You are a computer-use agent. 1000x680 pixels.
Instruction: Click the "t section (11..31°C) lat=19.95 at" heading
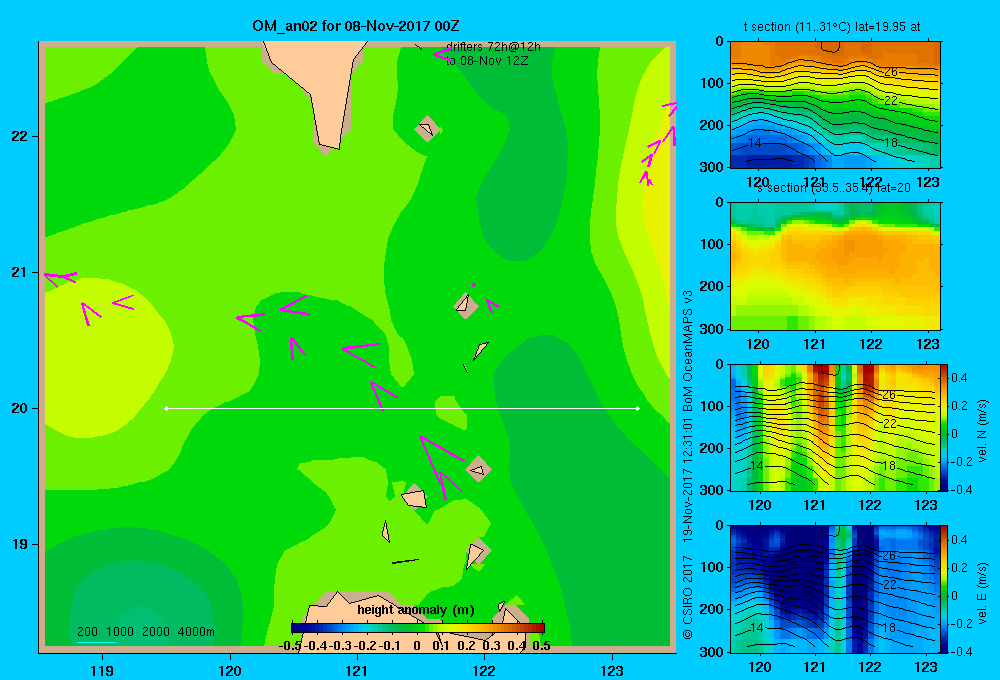(832, 27)
